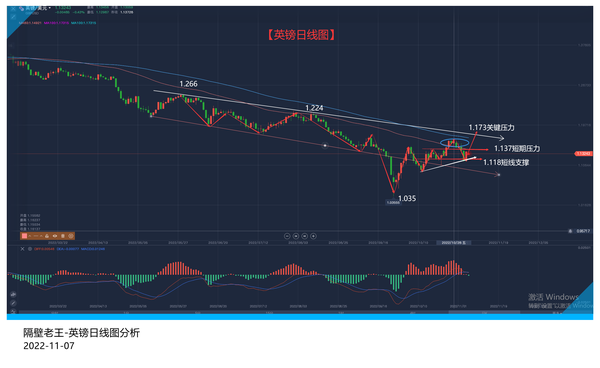Viewport: 600px width, 368px height.
Task: Select the pencil draw tool at top-left
Action: [13, 17]
